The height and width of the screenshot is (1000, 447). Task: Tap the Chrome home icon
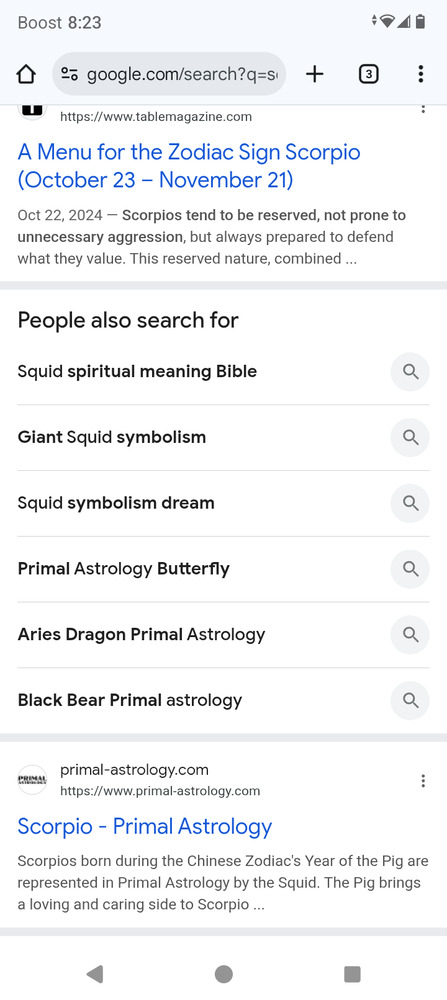(26, 75)
